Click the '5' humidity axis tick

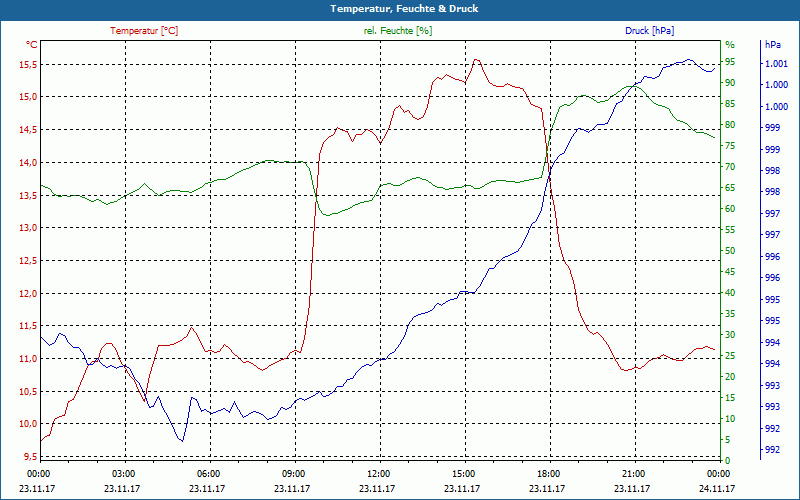point(728,440)
